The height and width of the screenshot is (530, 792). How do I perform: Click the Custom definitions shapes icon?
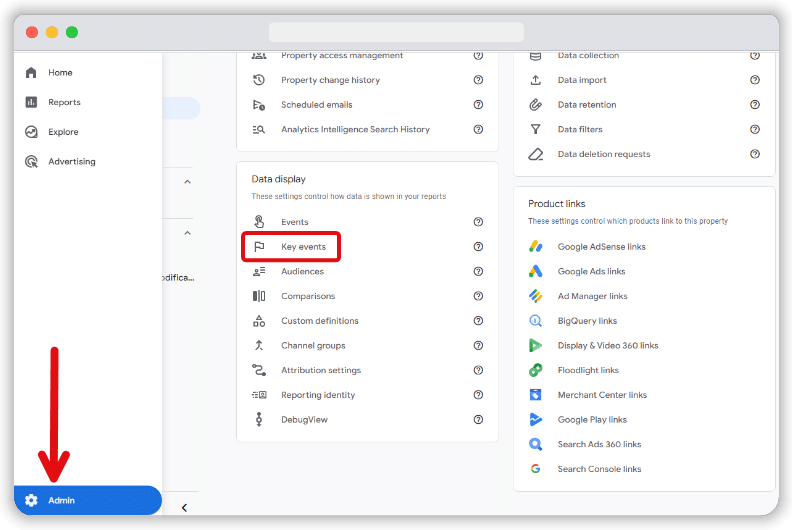click(x=259, y=321)
